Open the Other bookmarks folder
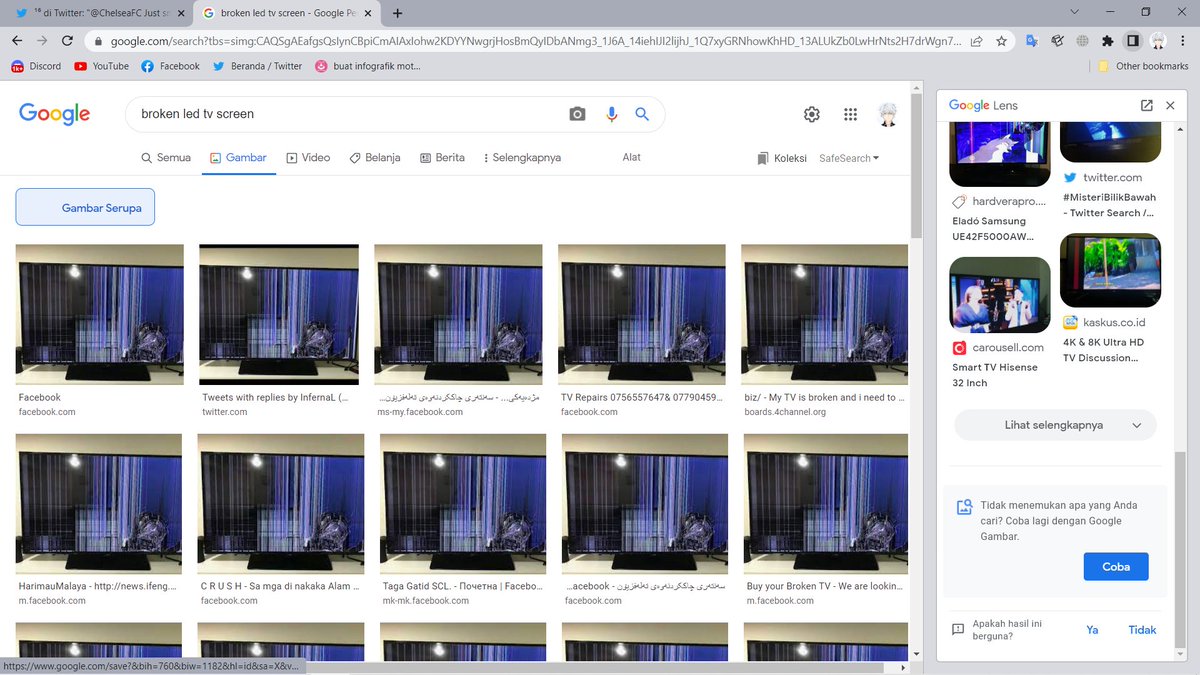Image resolution: width=1200 pixels, height=675 pixels. 1142,66
